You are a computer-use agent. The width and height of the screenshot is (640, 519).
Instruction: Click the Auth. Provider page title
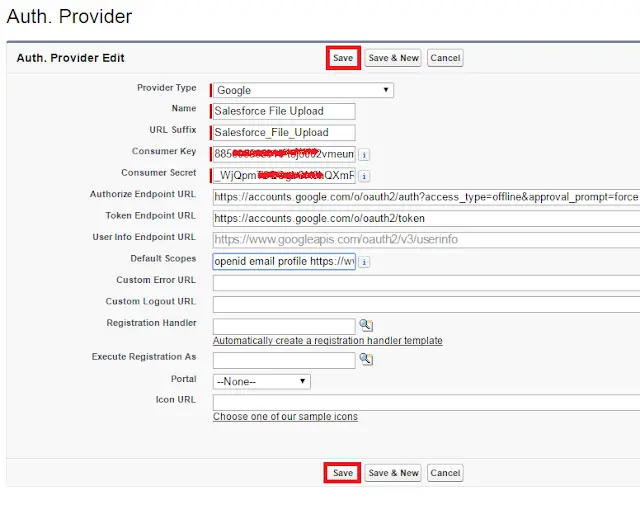69,17
